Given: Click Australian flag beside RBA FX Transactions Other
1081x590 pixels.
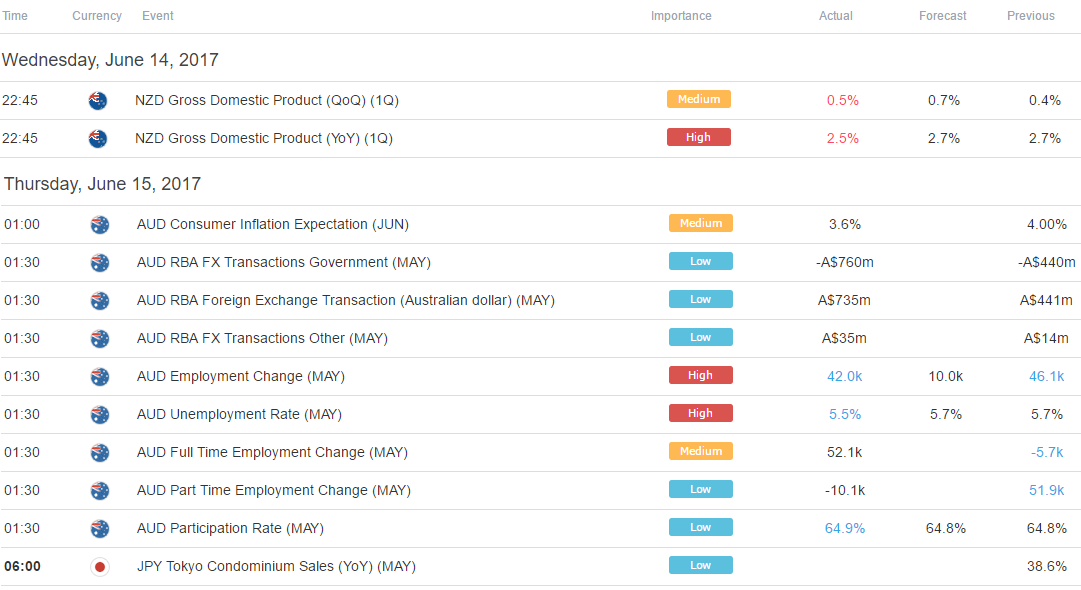Looking at the screenshot, I should tap(100, 338).
